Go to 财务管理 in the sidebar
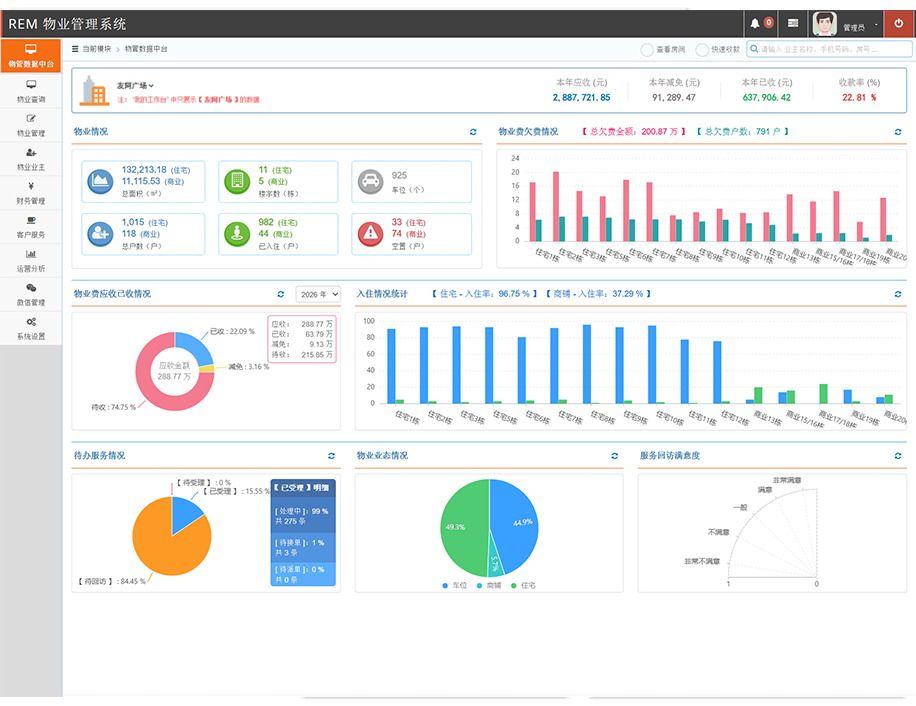The width and height of the screenshot is (916, 706). click(x=31, y=193)
